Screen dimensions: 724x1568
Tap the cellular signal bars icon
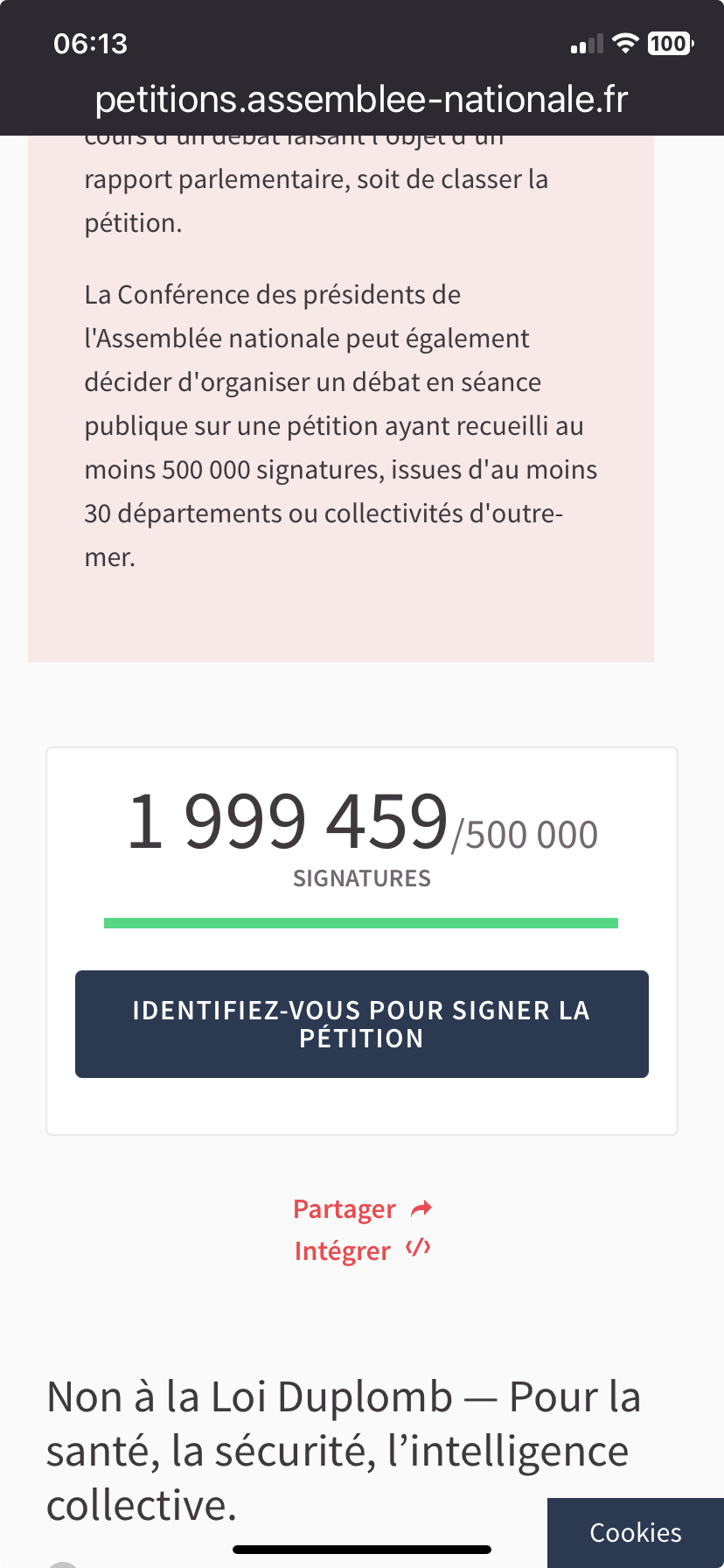[x=587, y=44]
